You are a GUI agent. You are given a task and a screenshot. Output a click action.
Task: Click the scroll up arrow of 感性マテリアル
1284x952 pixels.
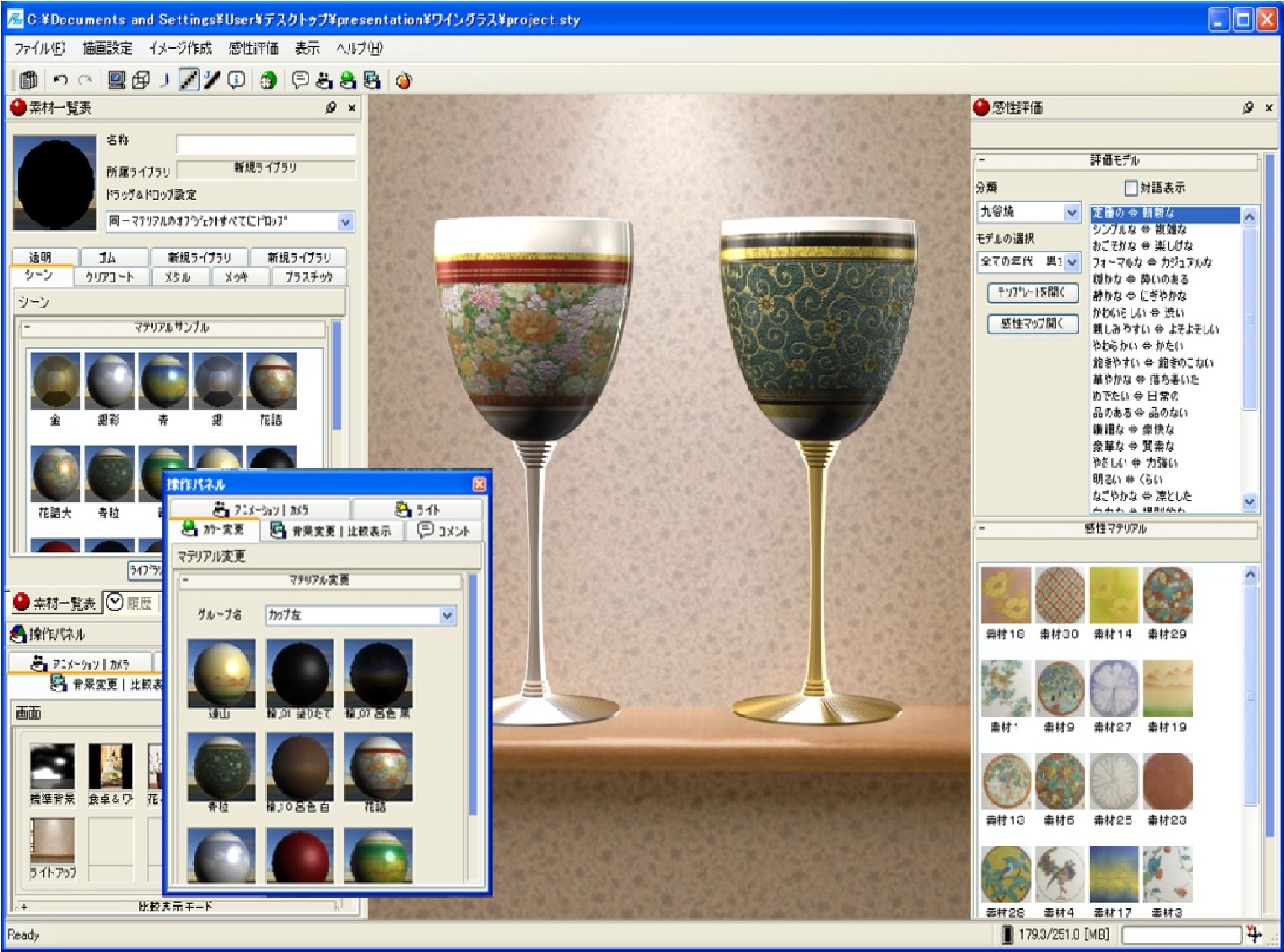pyautogui.click(x=1250, y=575)
